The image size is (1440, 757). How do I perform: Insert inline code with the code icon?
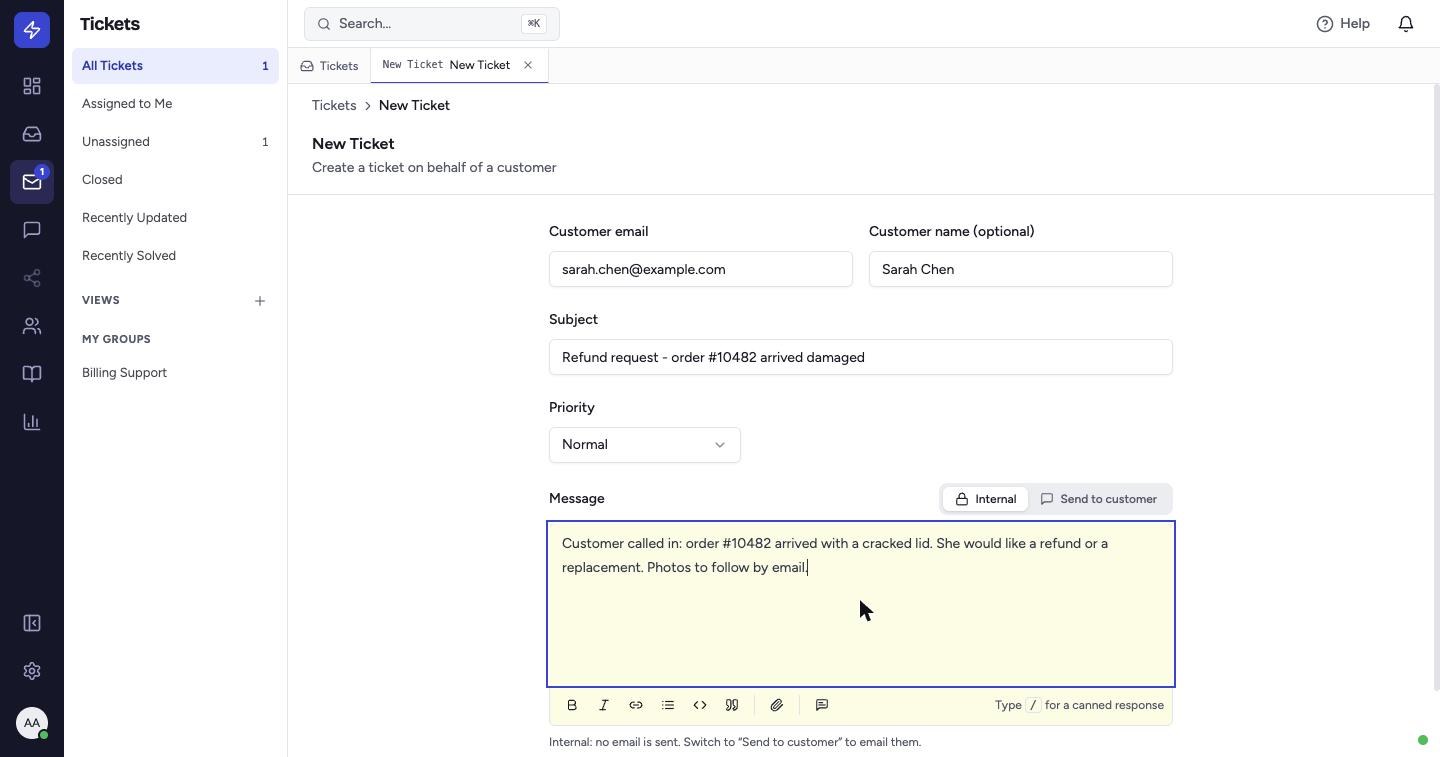[x=700, y=705]
